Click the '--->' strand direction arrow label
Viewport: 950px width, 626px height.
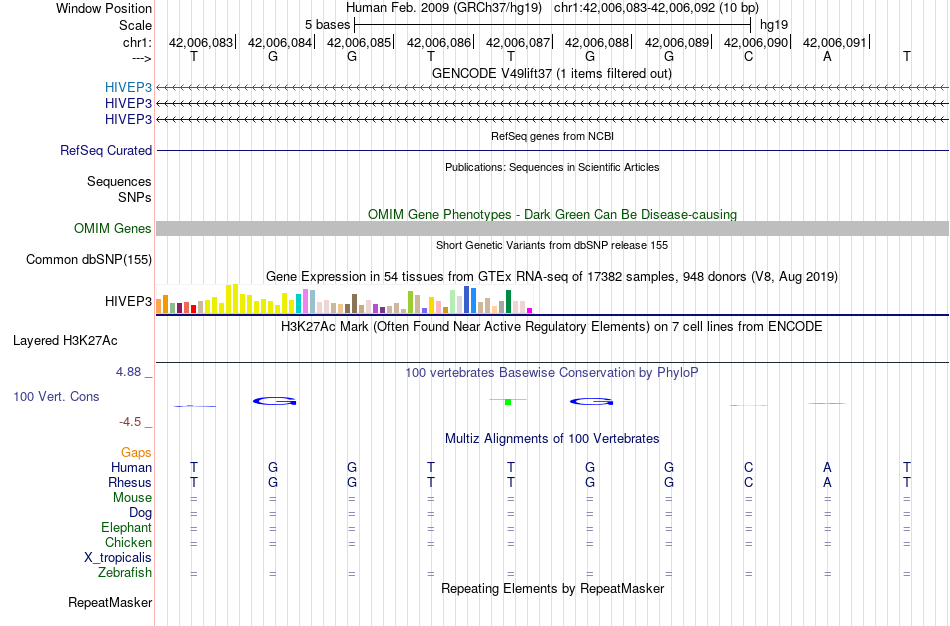click(x=141, y=58)
